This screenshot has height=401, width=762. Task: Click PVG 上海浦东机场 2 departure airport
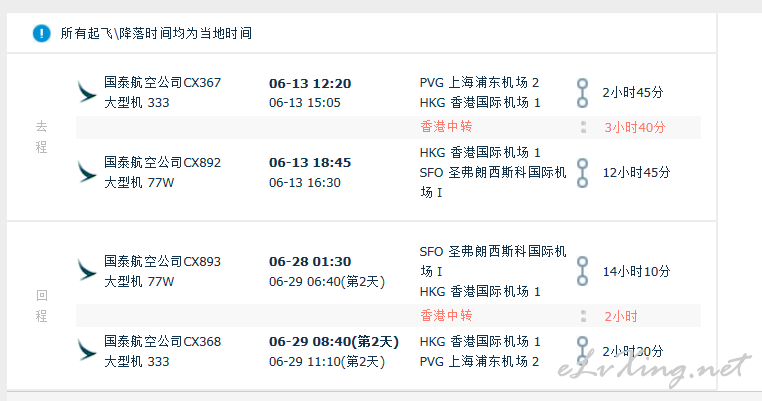[479, 83]
